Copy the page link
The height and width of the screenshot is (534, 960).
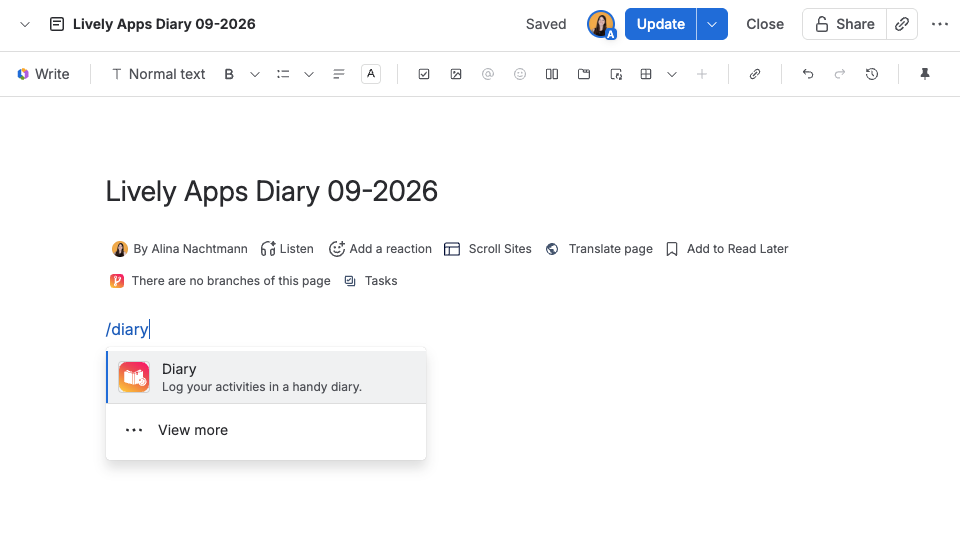pos(902,24)
